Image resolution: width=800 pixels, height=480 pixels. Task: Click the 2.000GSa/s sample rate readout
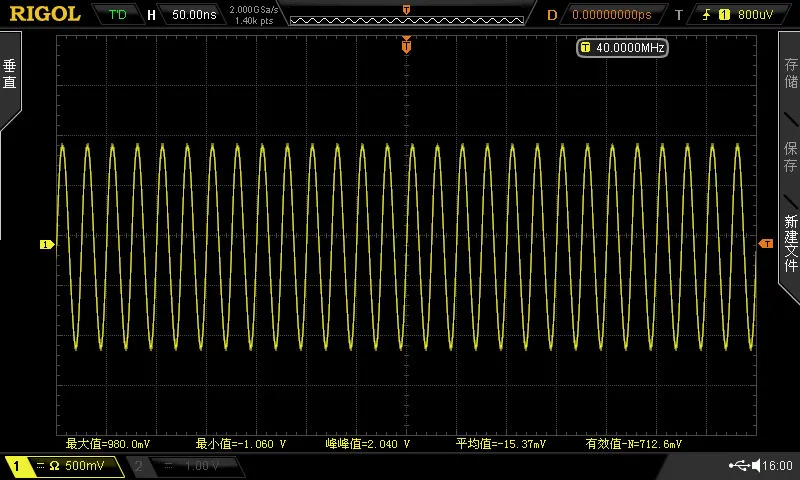[x=254, y=10]
